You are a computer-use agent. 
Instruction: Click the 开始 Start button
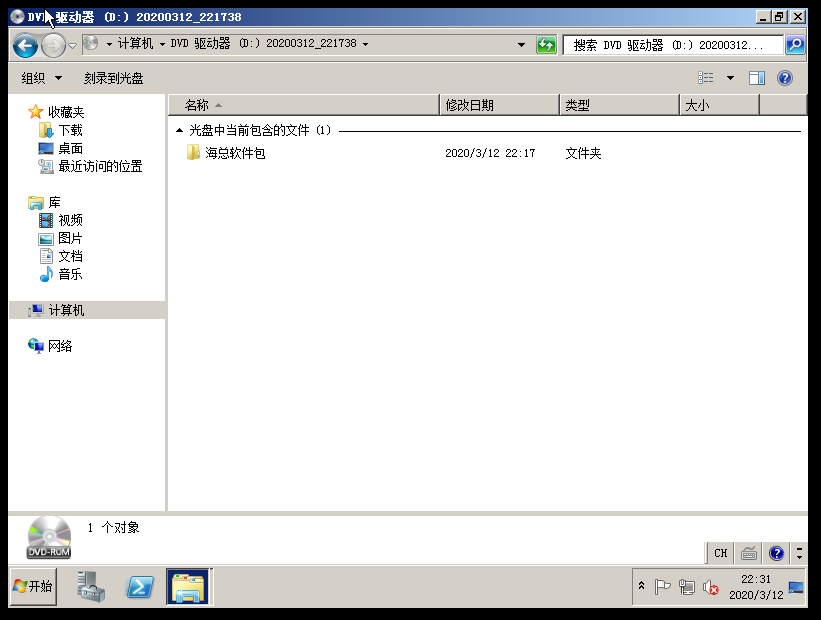pos(30,587)
